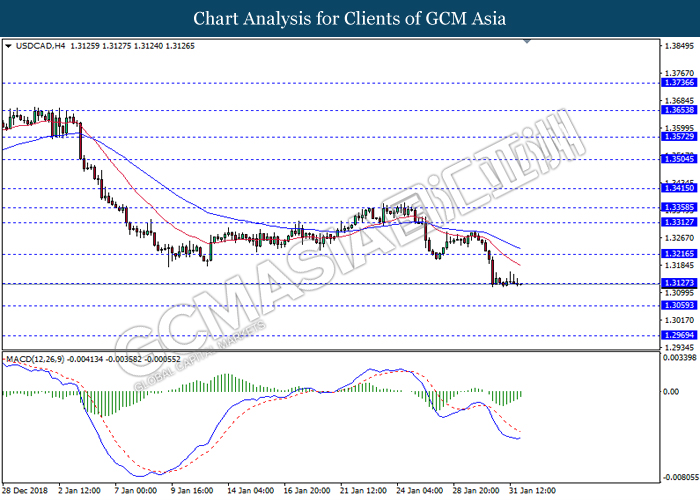Click the 28 Dec 2018 date label
Image resolution: width=700 pixels, height=500 pixels.
pyautogui.click(x=25, y=491)
